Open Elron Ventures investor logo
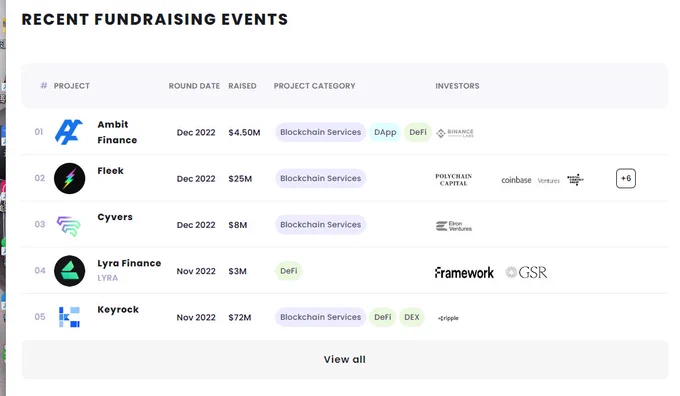 pos(454,226)
